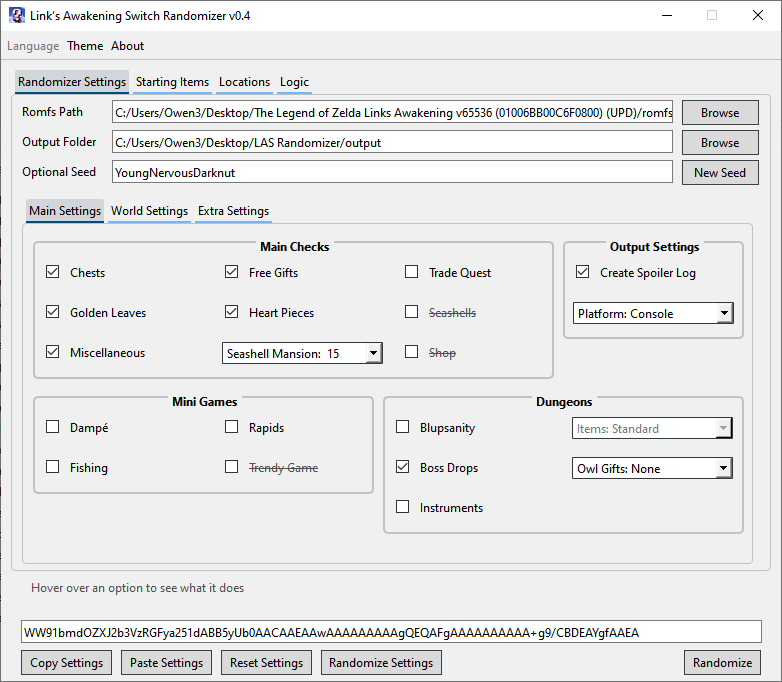Browse for the Romfs Path
Image resolution: width=782 pixels, height=682 pixels.
(720, 113)
